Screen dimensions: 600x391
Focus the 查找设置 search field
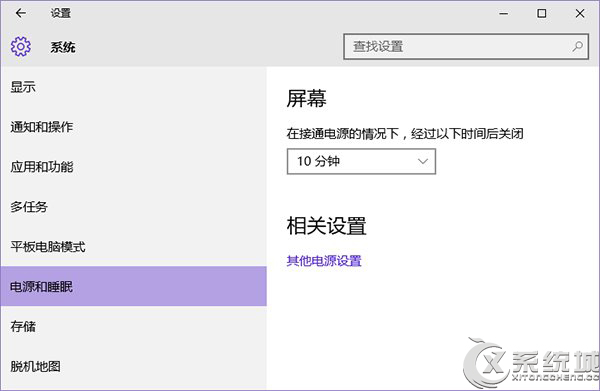pos(466,47)
